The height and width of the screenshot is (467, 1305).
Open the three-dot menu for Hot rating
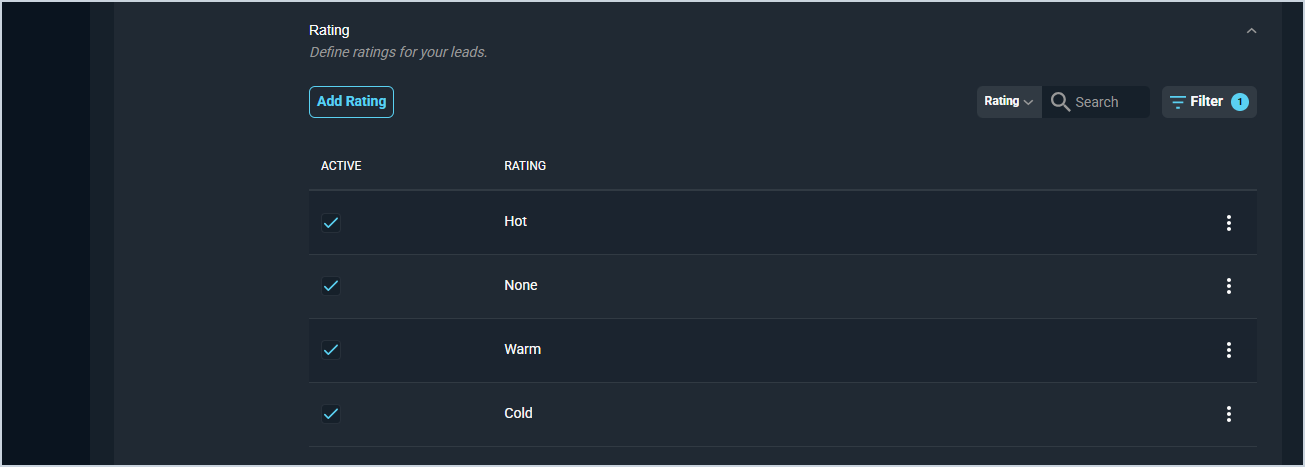pyautogui.click(x=1229, y=223)
